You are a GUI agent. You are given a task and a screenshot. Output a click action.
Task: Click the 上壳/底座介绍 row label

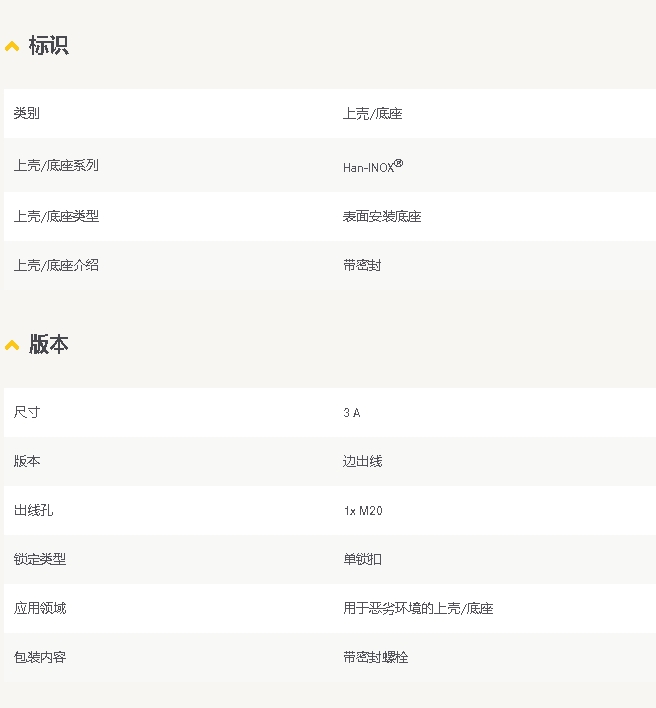56,265
